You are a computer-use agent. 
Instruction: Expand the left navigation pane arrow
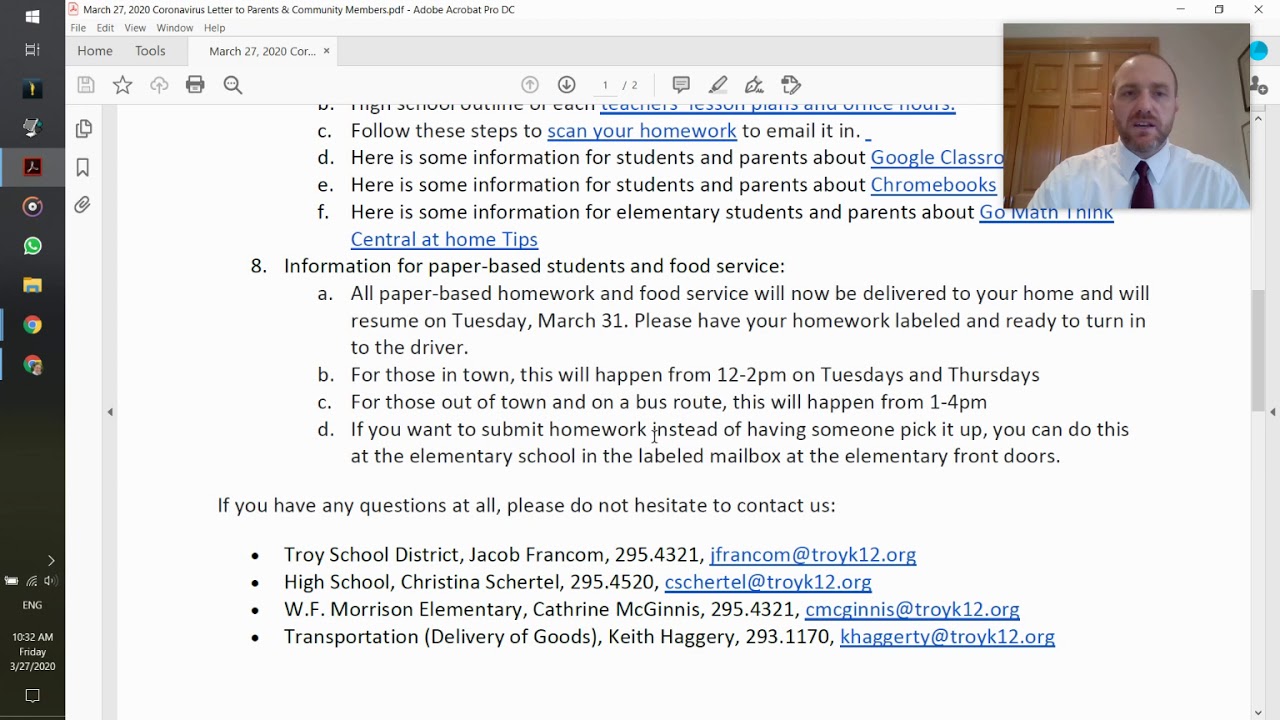coord(110,412)
